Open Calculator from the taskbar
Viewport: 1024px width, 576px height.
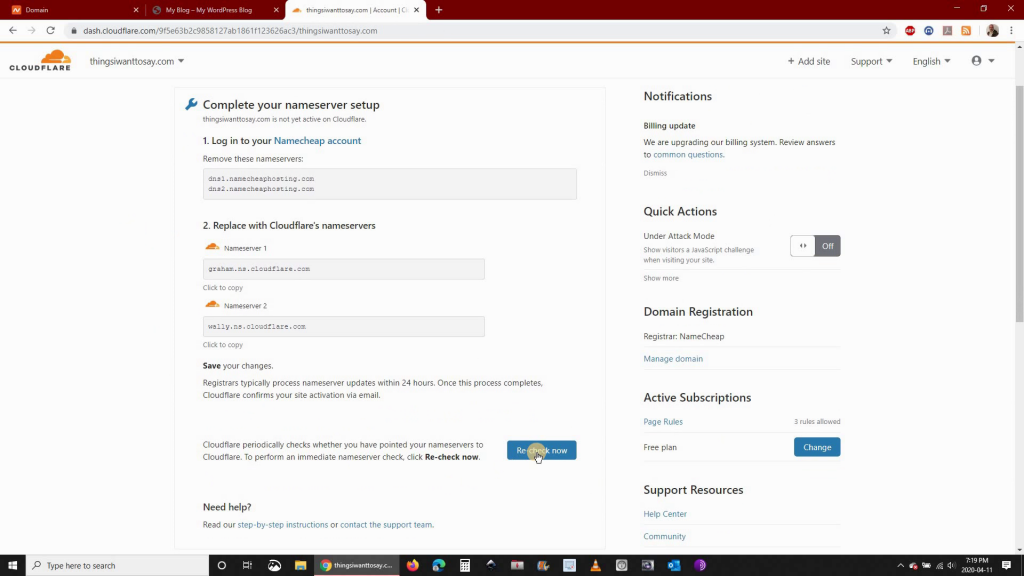click(x=465, y=566)
